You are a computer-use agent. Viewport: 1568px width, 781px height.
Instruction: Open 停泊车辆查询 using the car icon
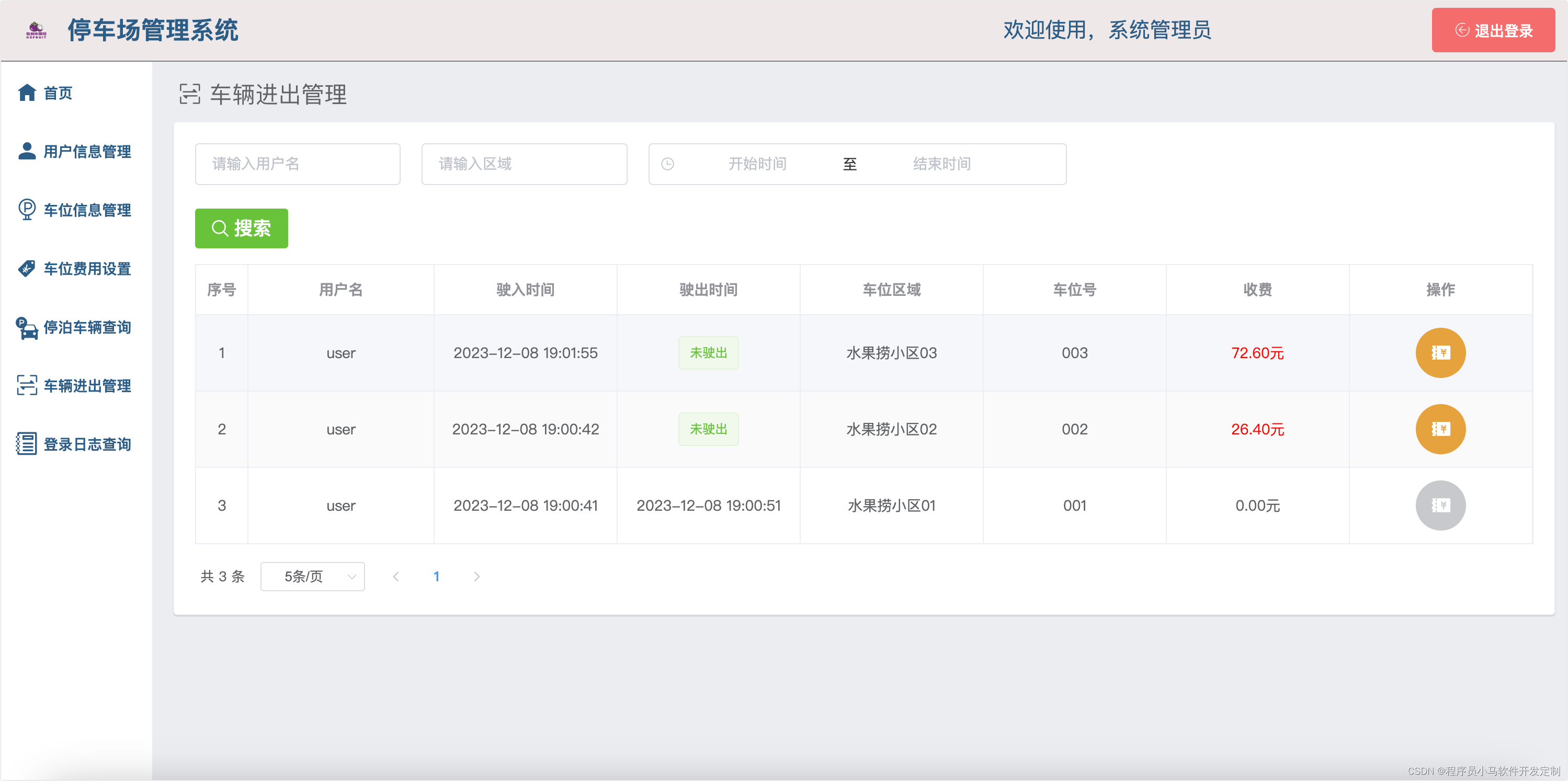pyautogui.click(x=27, y=328)
